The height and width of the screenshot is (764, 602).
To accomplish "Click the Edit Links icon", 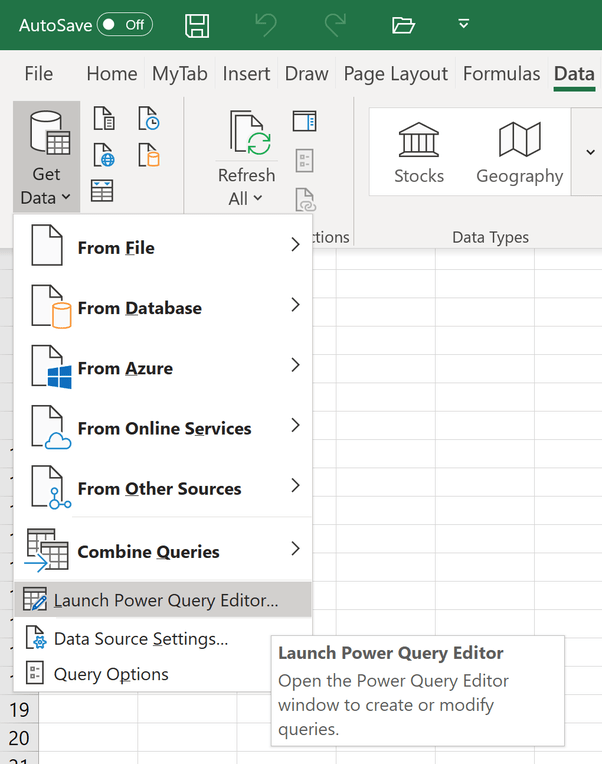I will point(306,200).
